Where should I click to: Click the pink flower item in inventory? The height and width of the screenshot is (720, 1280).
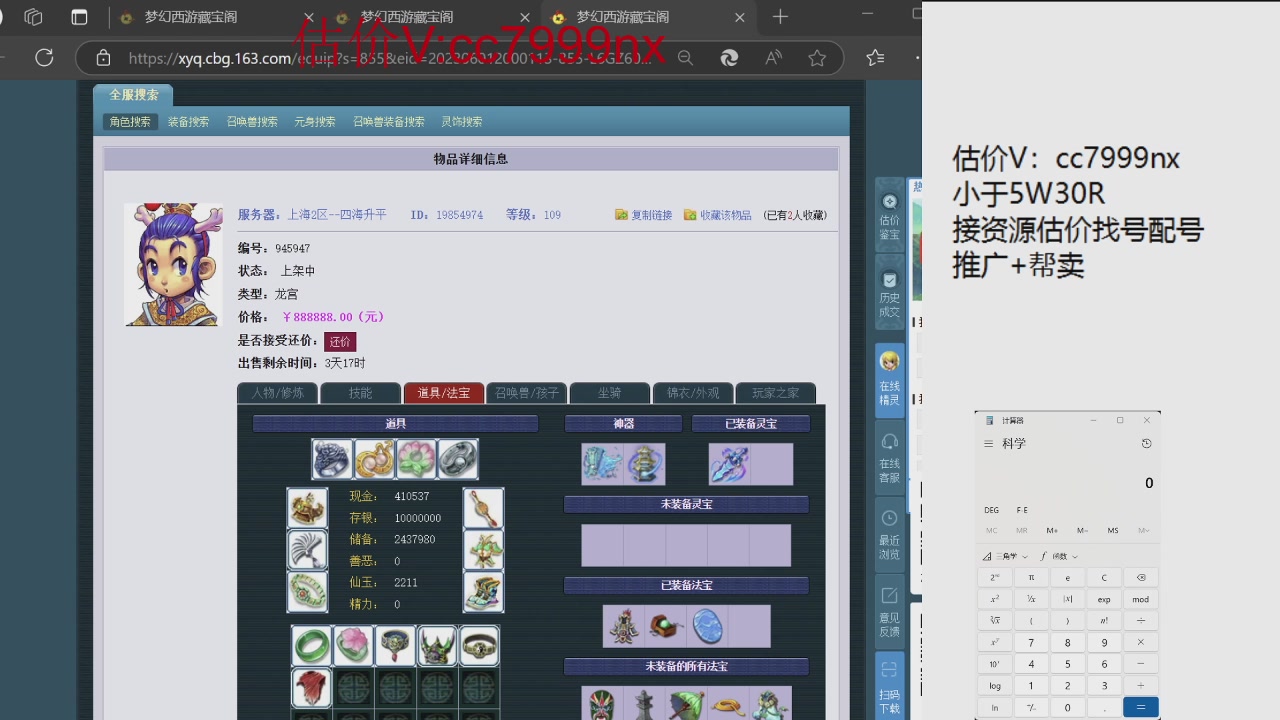tap(353, 646)
